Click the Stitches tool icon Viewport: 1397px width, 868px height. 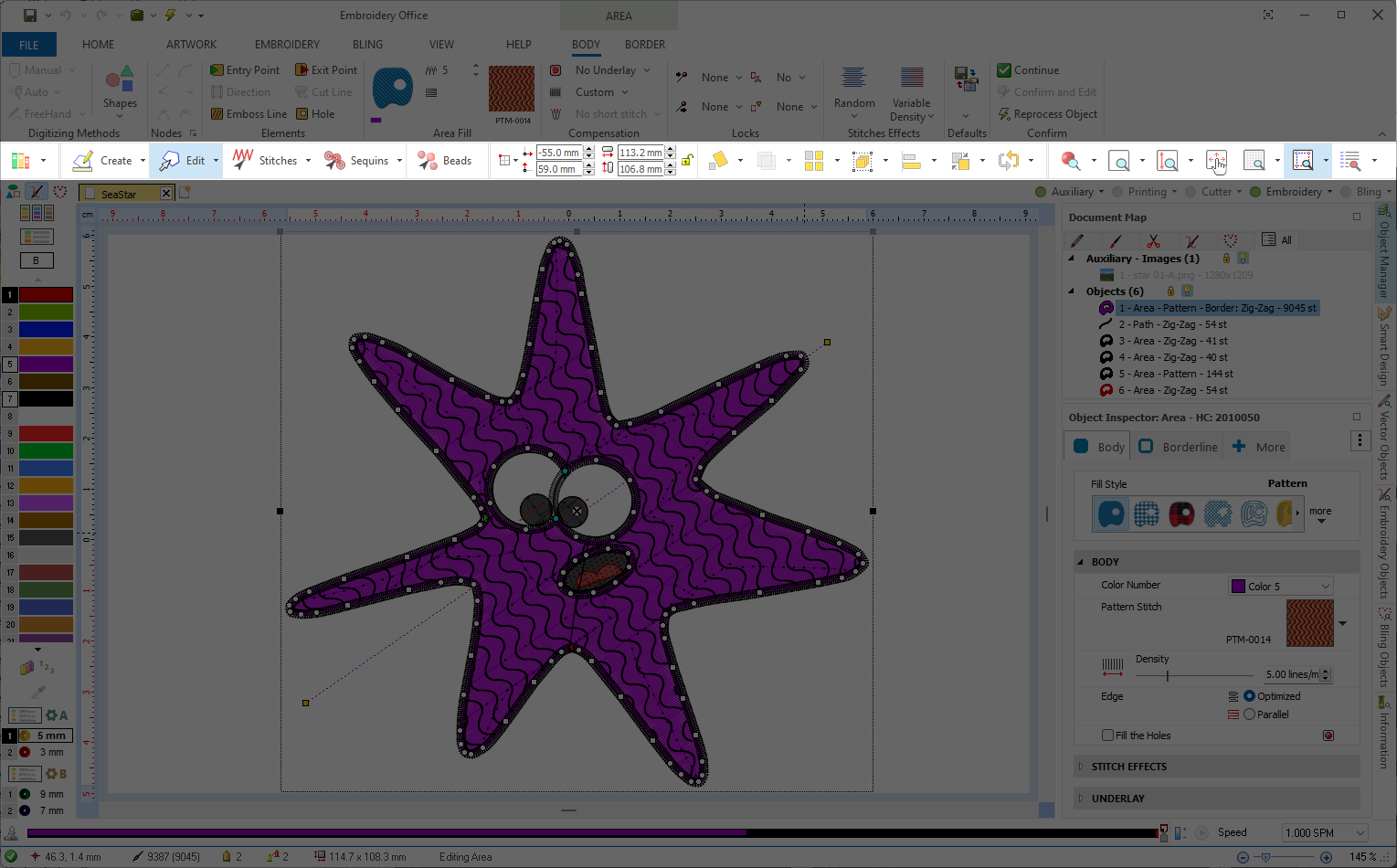click(243, 160)
